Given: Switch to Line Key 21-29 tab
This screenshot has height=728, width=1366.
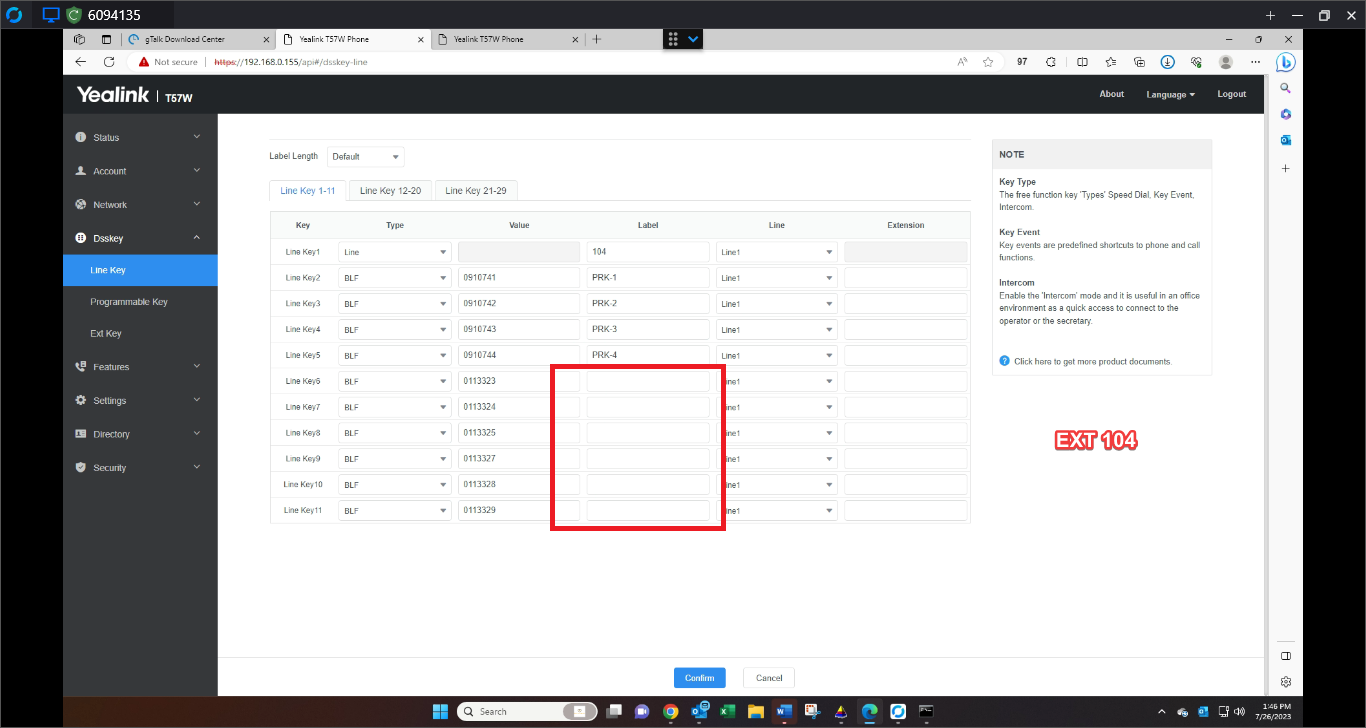Looking at the screenshot, I should (476, 190).
